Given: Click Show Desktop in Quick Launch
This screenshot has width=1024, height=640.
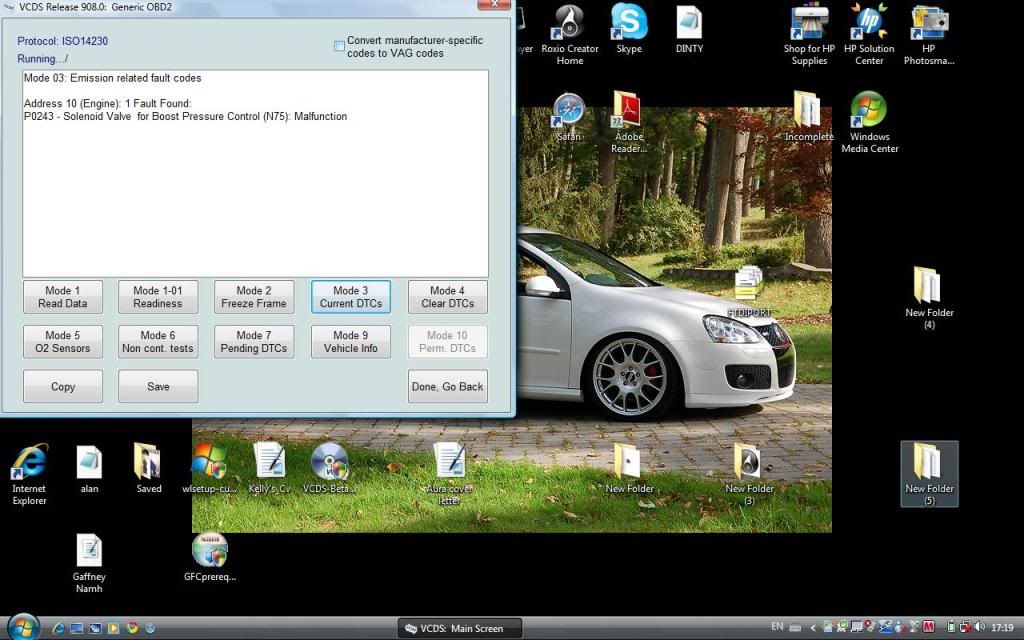Looking at the screenshot, I should (x=76, y=628).
